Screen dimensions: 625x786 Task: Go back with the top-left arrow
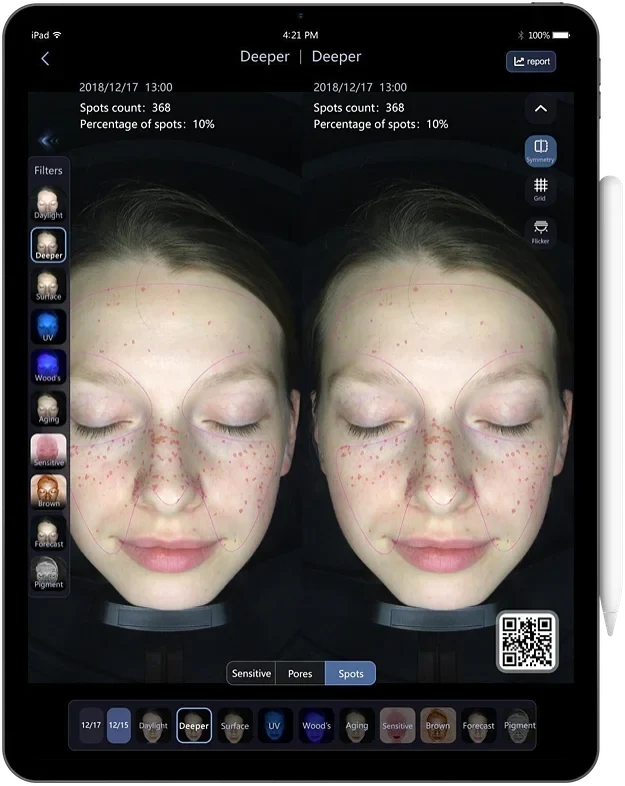click(x=45, y=59)
